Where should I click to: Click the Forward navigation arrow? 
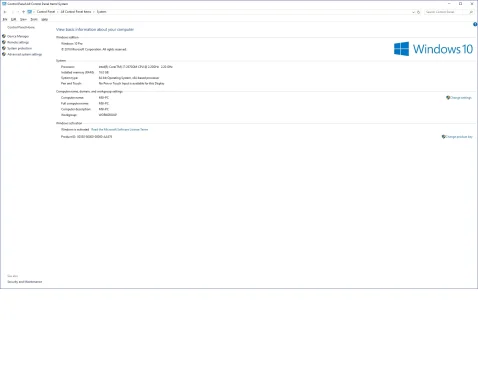click(12, 12)
